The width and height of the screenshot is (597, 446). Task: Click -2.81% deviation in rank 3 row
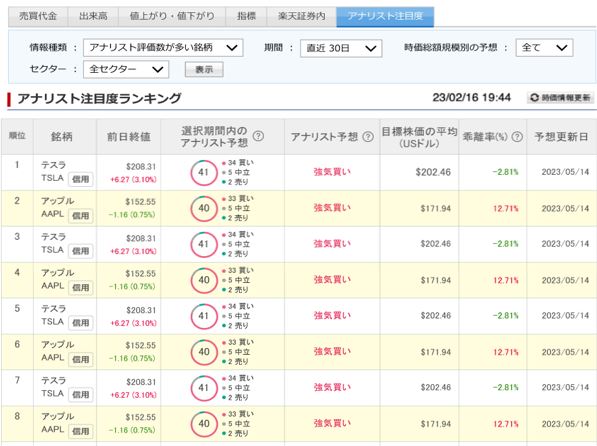505,244
